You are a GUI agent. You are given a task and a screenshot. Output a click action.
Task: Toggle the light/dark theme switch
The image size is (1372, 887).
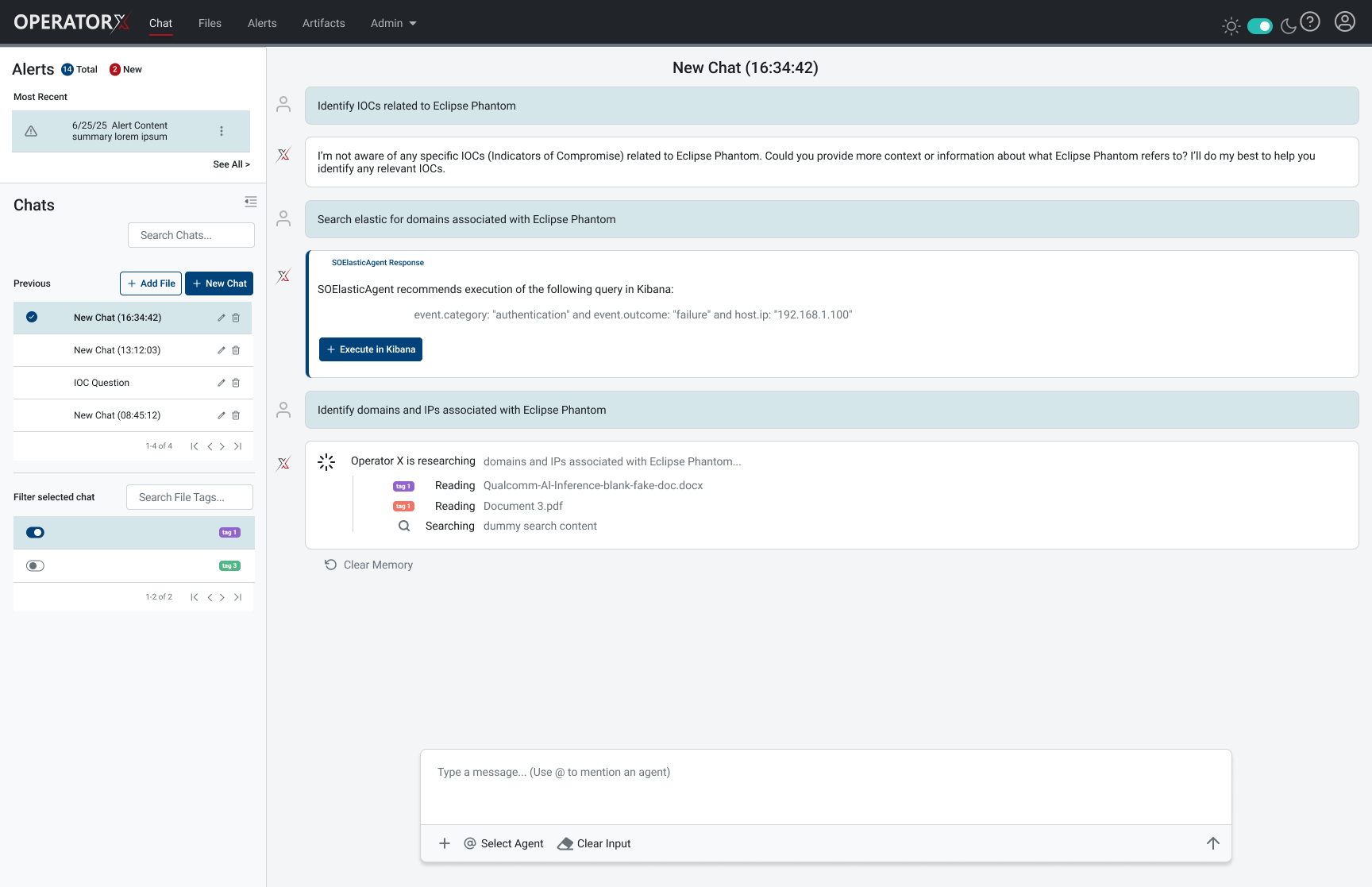tap(1259, 26)
